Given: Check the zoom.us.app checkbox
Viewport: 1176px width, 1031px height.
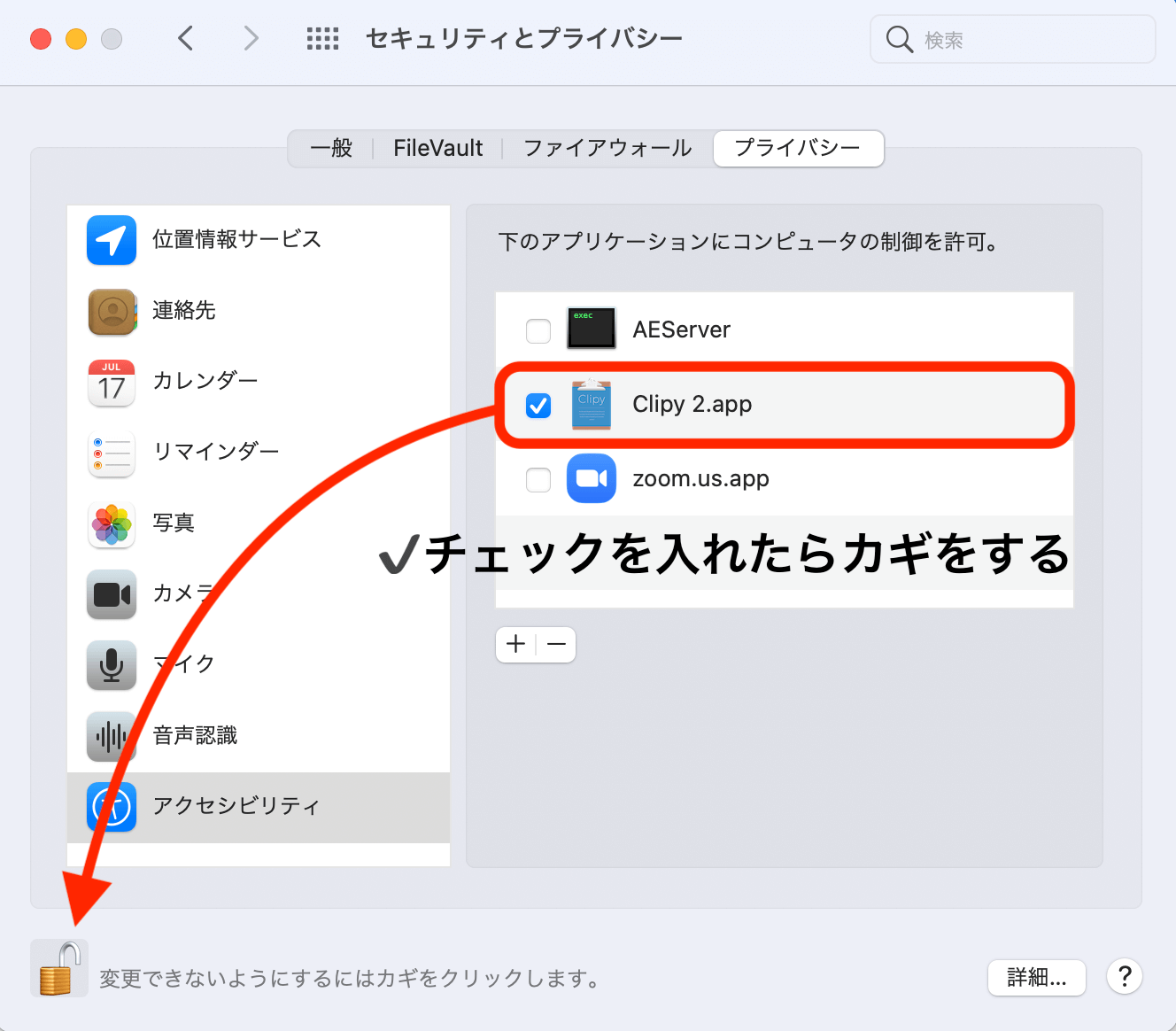Looking at the screenshot, I should (x=538, y=479).
